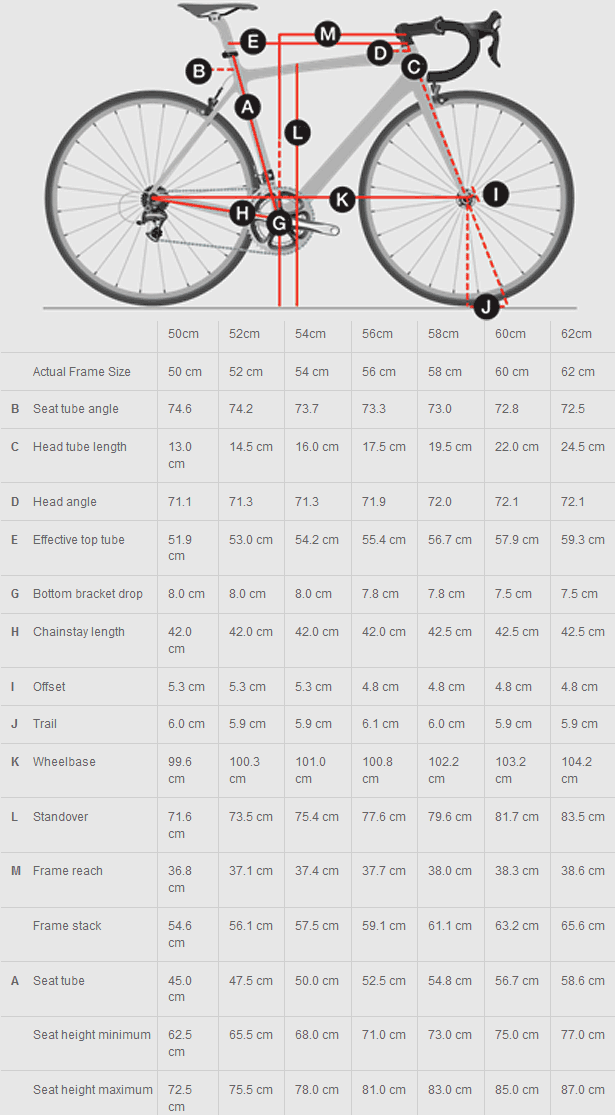
Task: Click the Actual Frame Size row label
Action: pos(82,372)
